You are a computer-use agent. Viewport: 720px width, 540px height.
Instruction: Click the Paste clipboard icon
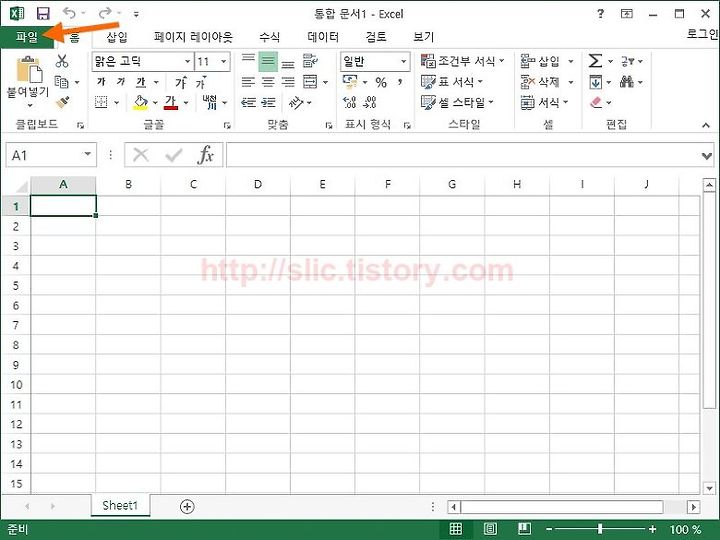tap(29, 70)
